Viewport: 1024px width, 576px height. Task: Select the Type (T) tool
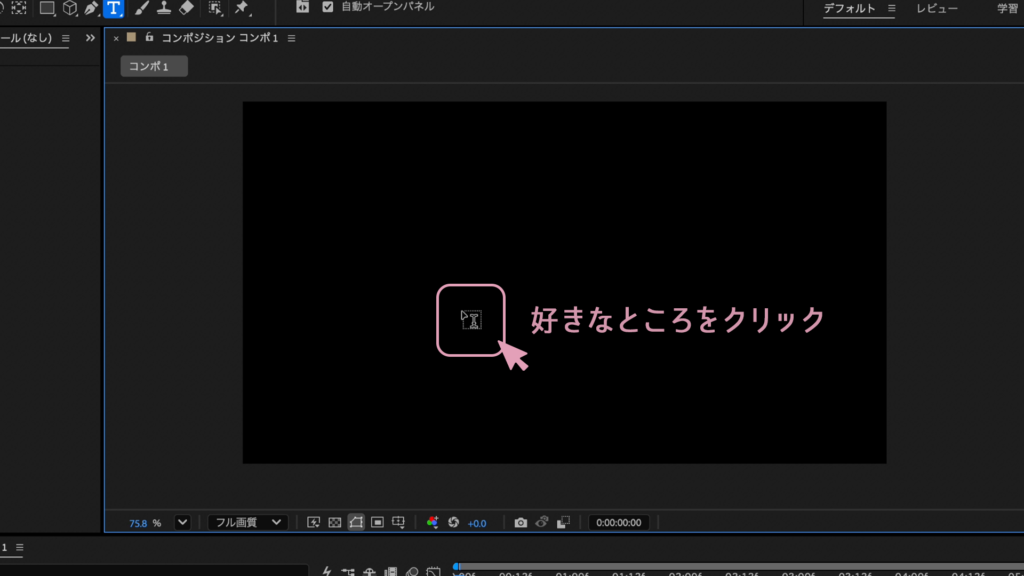[x=114, y=8]
